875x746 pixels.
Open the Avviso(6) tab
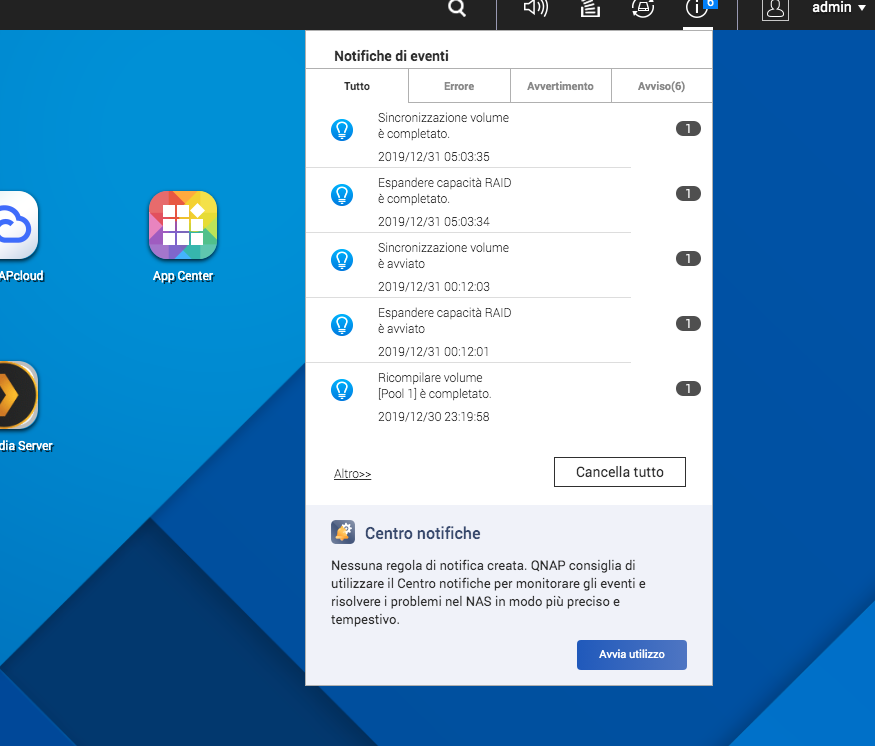tap(661, 86)
